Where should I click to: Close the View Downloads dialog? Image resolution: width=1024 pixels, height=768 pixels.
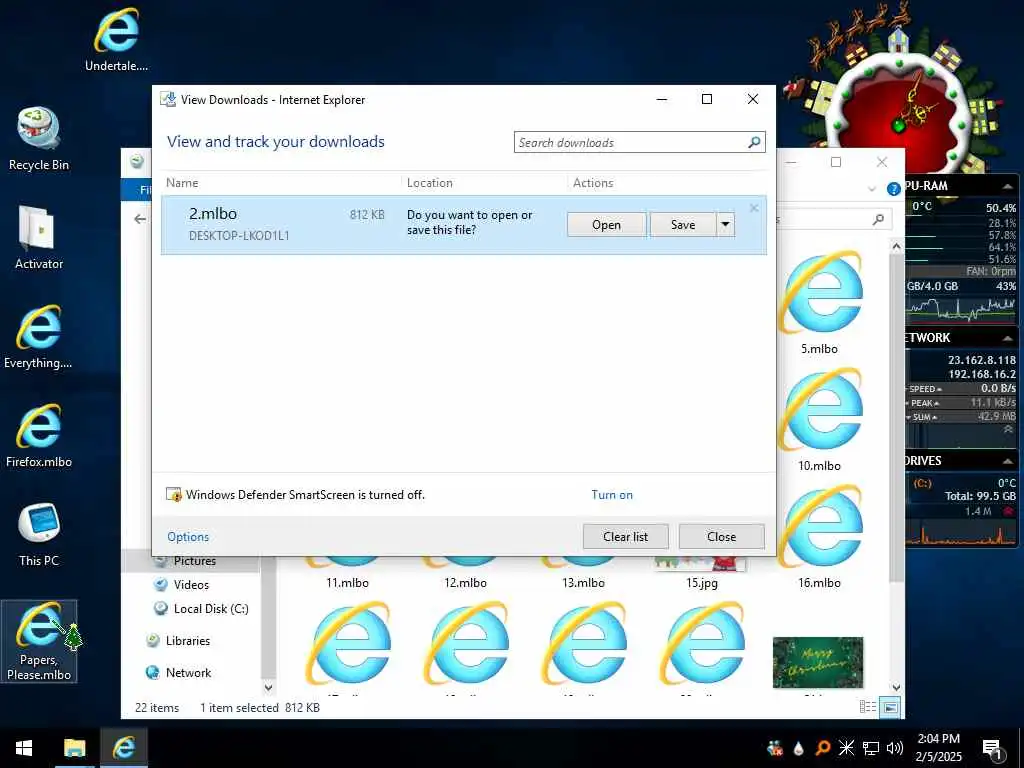coord(722,537)
